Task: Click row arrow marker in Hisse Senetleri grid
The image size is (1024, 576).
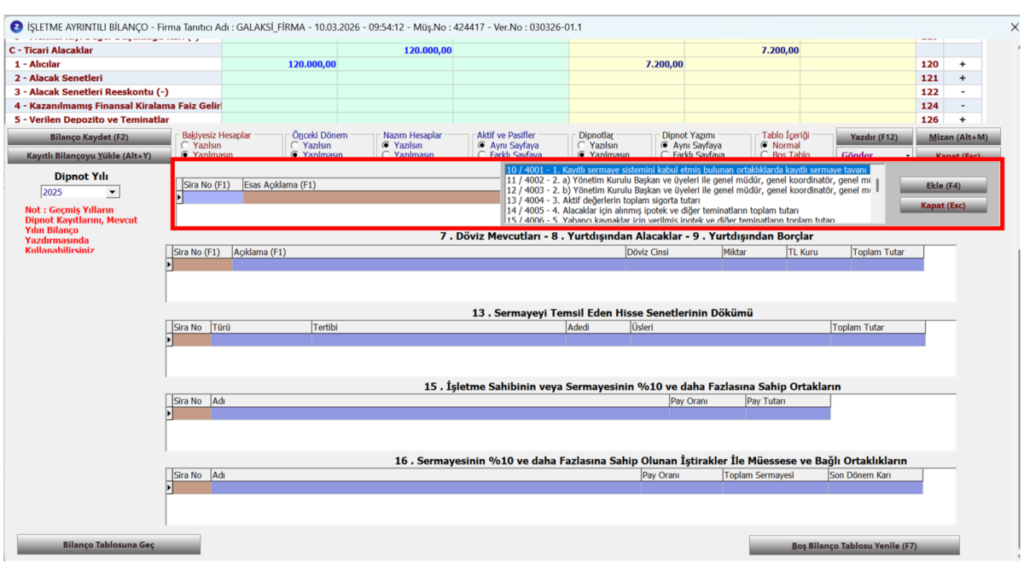Action: coord(169,340)
